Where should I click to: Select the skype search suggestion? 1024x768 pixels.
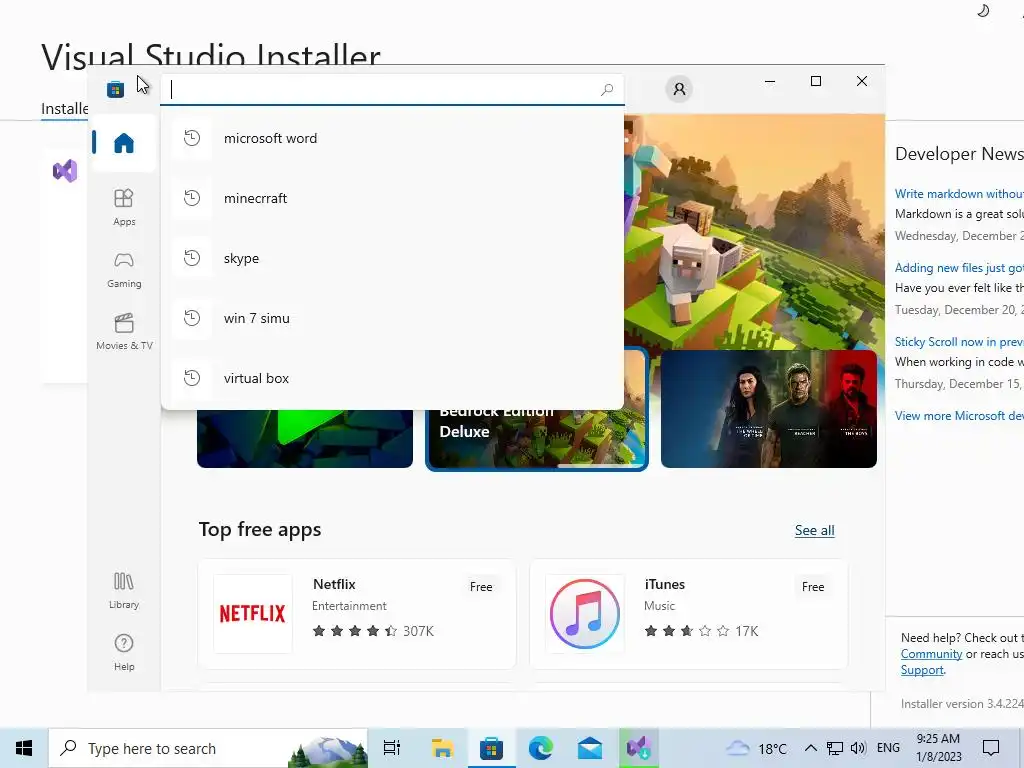pyautogui.click(x=392, y=259)
